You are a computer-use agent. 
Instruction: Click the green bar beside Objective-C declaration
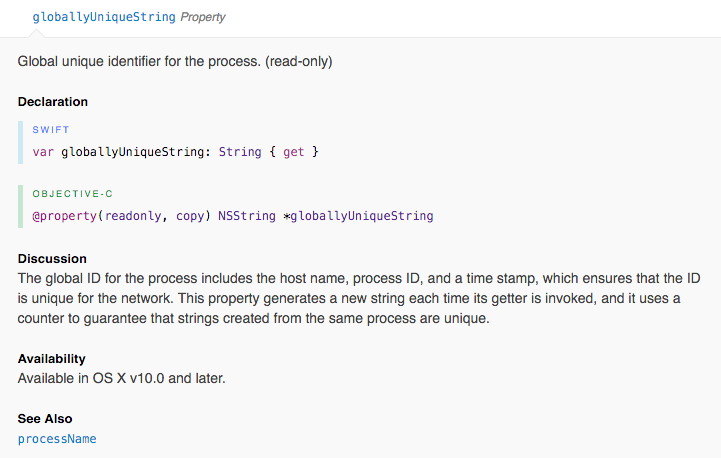click(20, 206)
